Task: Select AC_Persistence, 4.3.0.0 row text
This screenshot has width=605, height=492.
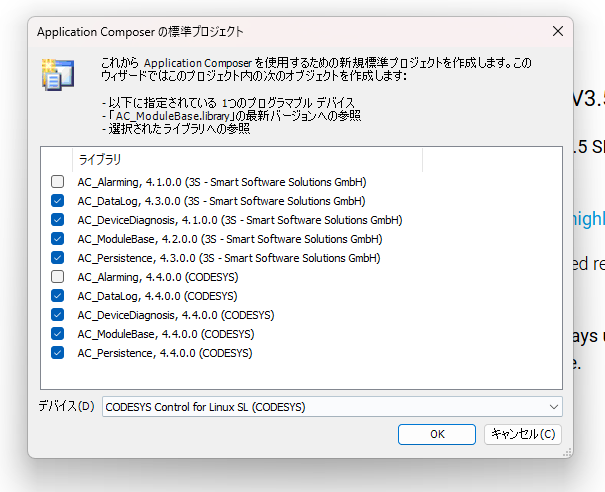Action: [229, 258]
